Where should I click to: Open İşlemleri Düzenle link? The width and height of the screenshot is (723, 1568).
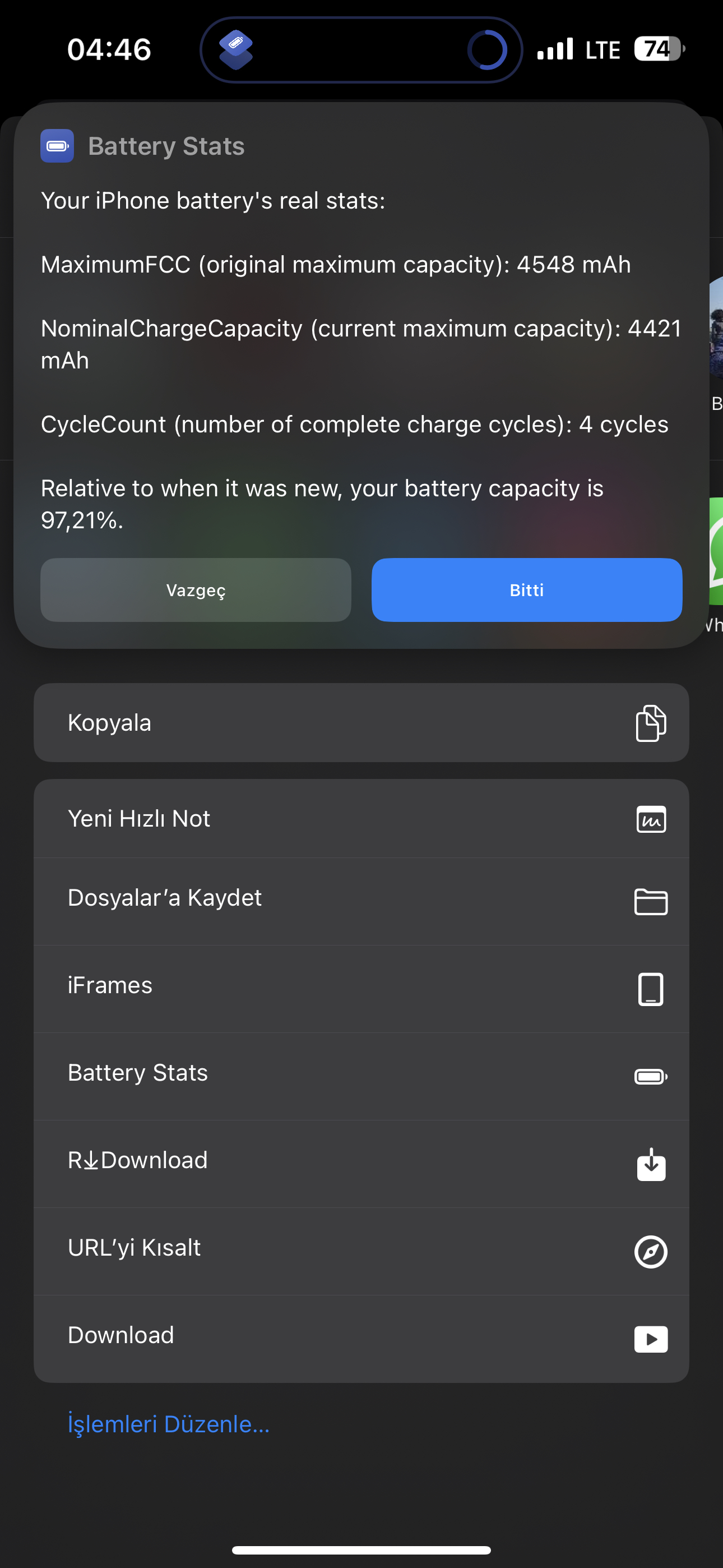(x=169, y=1424)
